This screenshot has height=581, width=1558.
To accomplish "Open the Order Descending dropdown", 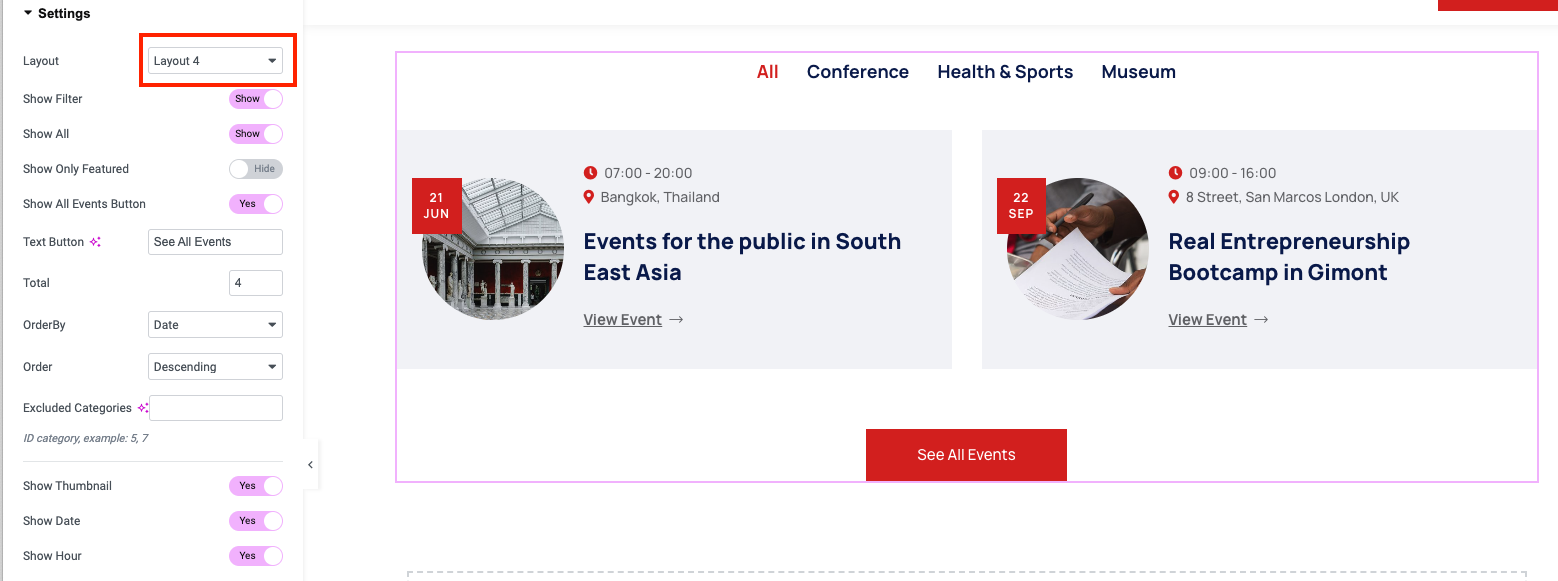I will (x=215, y=367).
